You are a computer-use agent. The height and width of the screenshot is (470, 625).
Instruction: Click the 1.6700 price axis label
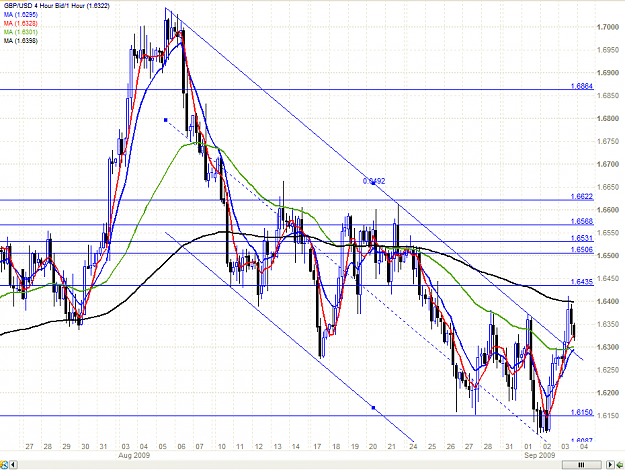coord(608,164)
